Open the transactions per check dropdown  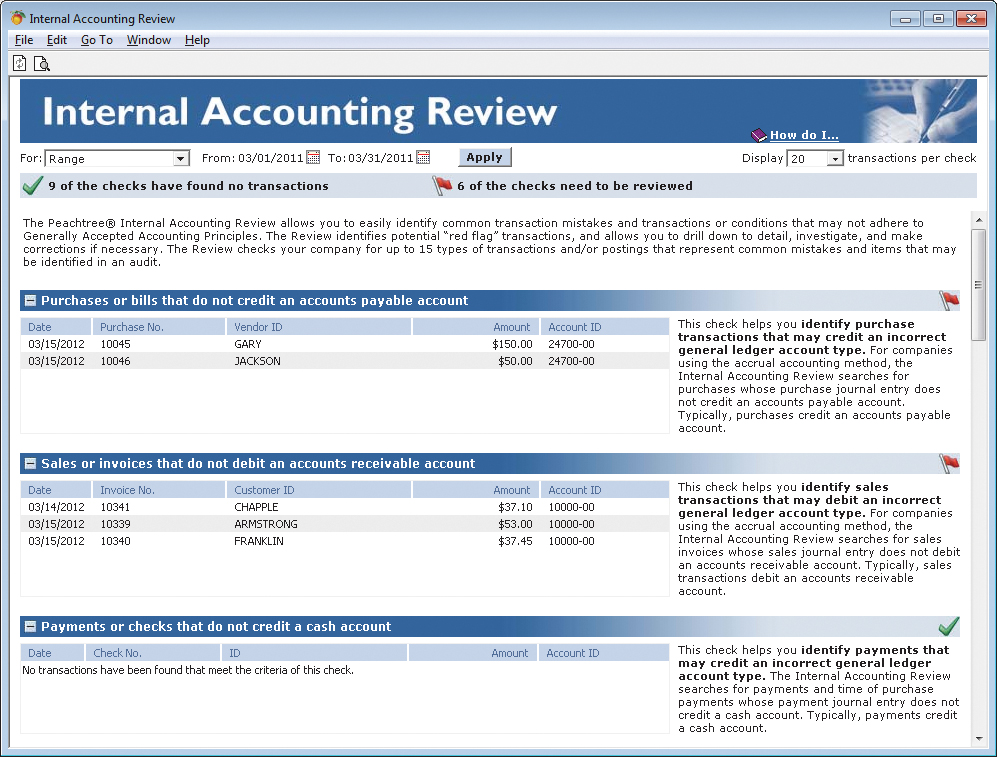tap(835, 158)
